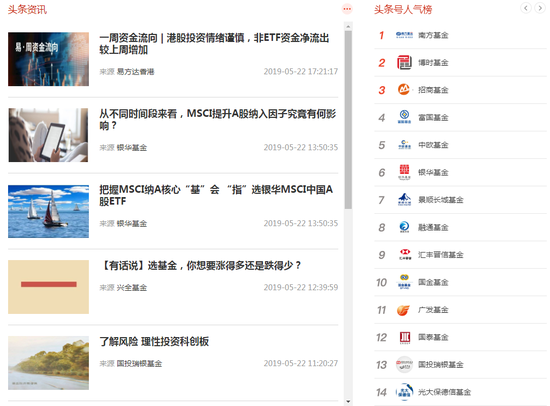Select rank 8 name 融通基金

pos(433,227)
